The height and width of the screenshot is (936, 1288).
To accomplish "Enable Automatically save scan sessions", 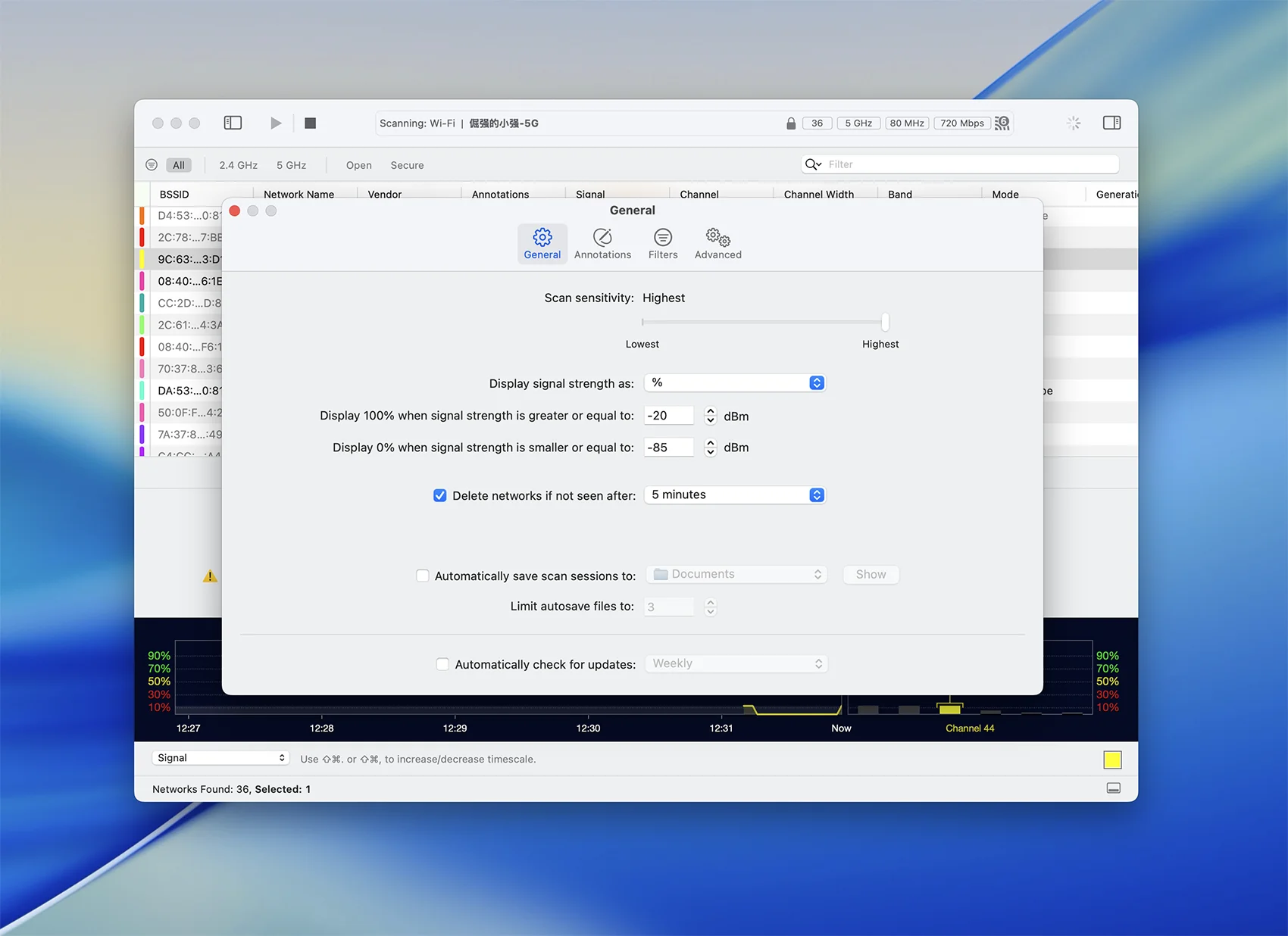I will (423, 576).
